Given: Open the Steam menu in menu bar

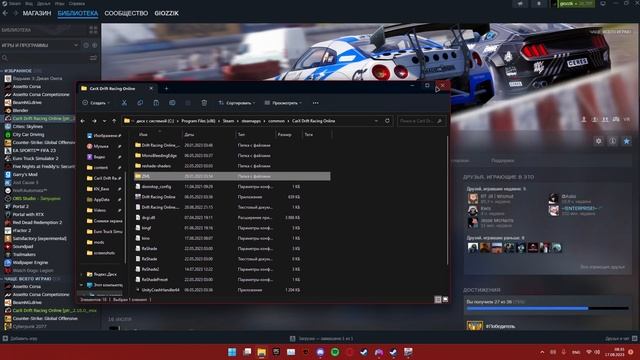Looking at the screenshot, I should [x=15, y=3].
